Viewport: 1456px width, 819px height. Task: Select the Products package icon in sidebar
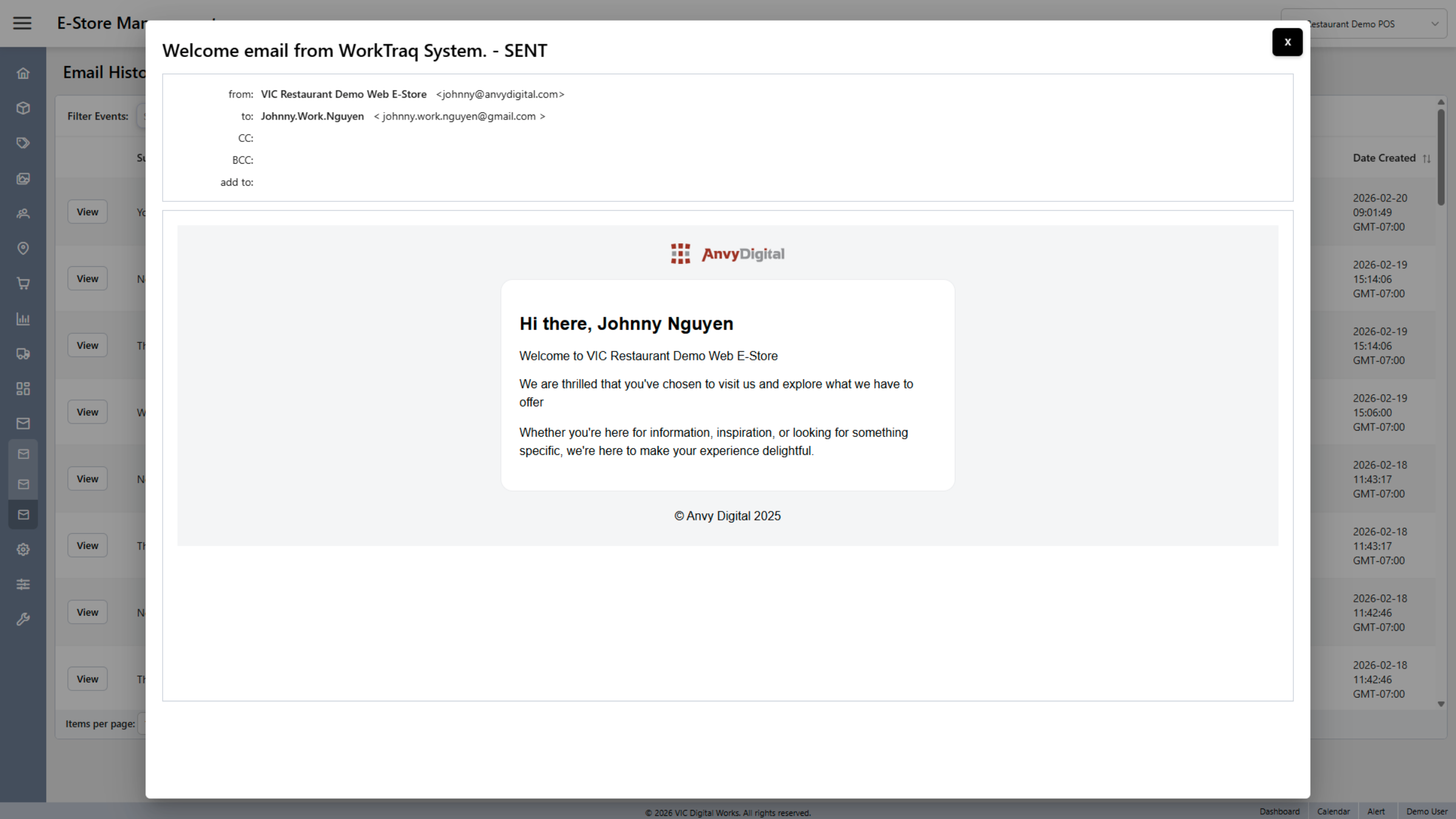[x=23, y=108]
